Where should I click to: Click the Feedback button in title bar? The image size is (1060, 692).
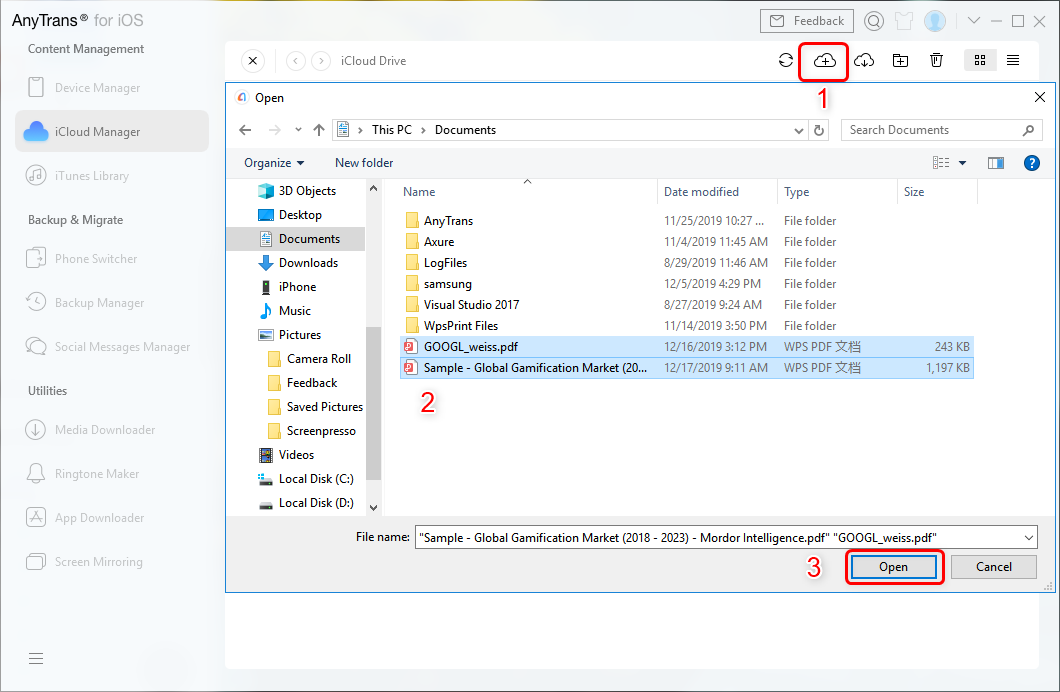pos(807,20)
